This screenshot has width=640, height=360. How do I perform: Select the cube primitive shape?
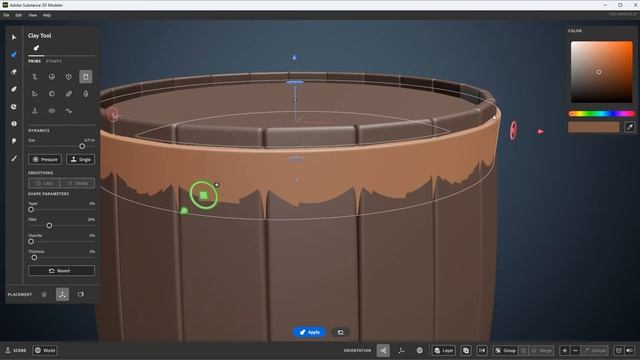[69, 76]
